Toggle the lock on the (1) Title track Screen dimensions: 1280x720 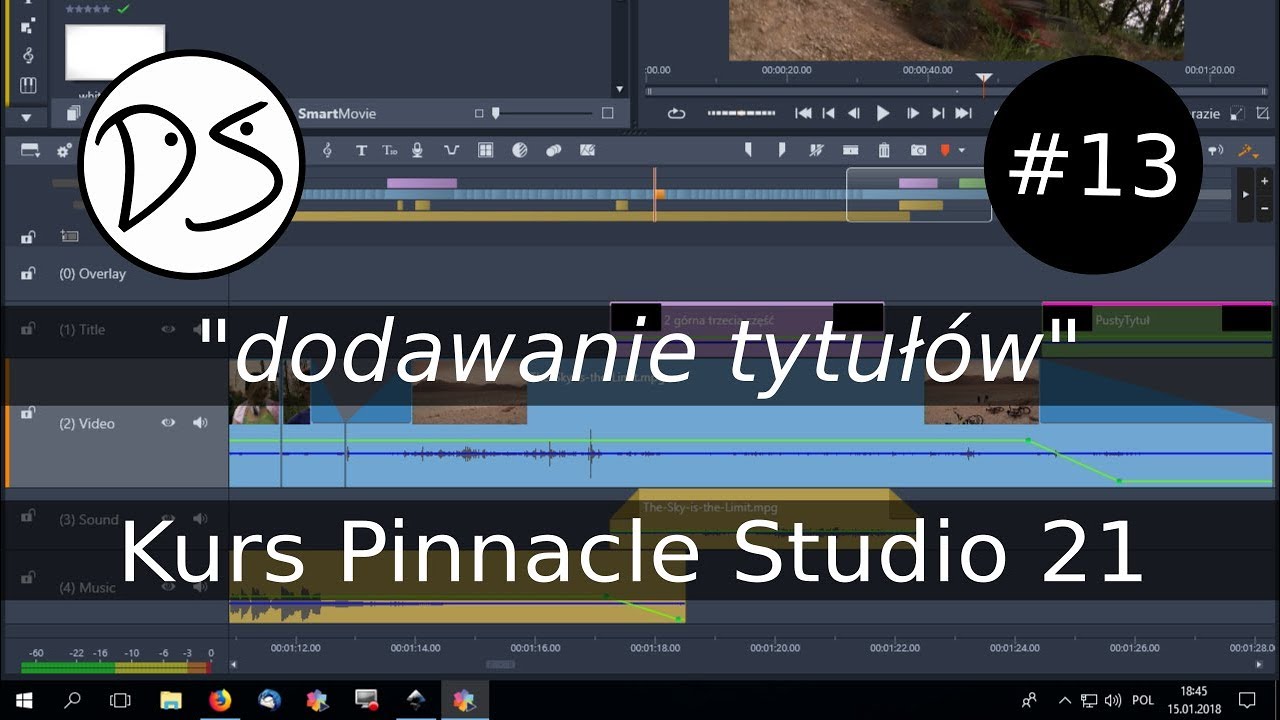tap(28, 328)
